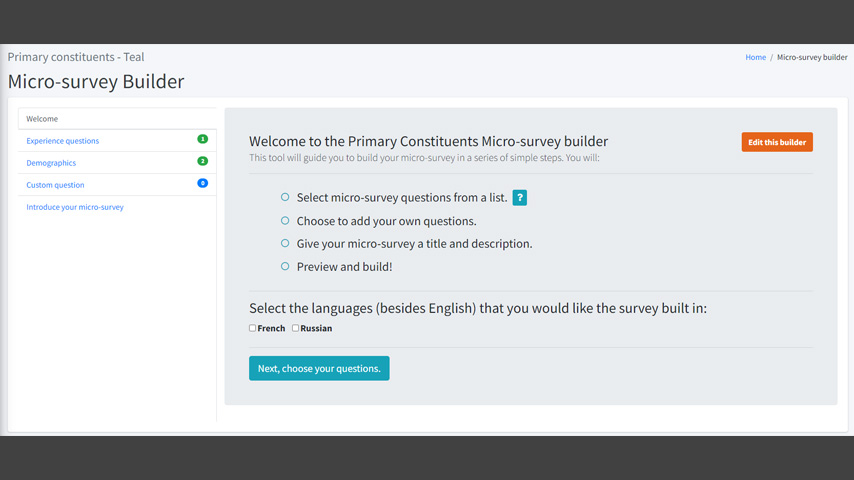Click the Micro-survey Builder page heading

click(x=96, y=82)
